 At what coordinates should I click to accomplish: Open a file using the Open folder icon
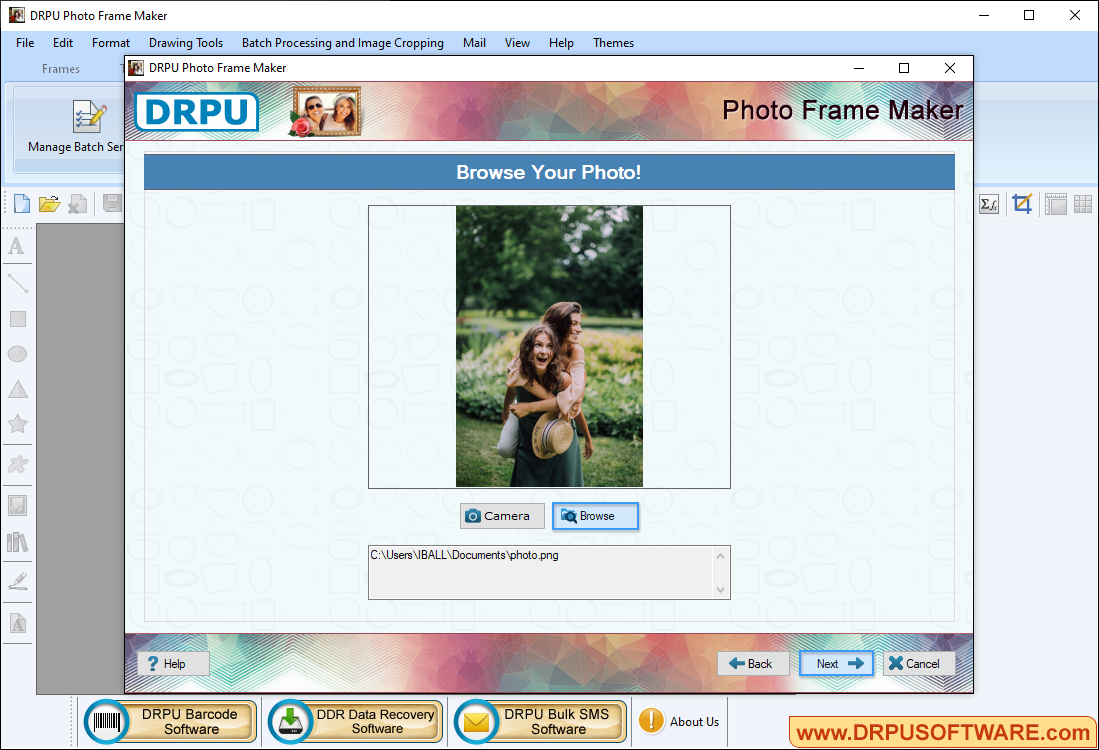(49, 203)
